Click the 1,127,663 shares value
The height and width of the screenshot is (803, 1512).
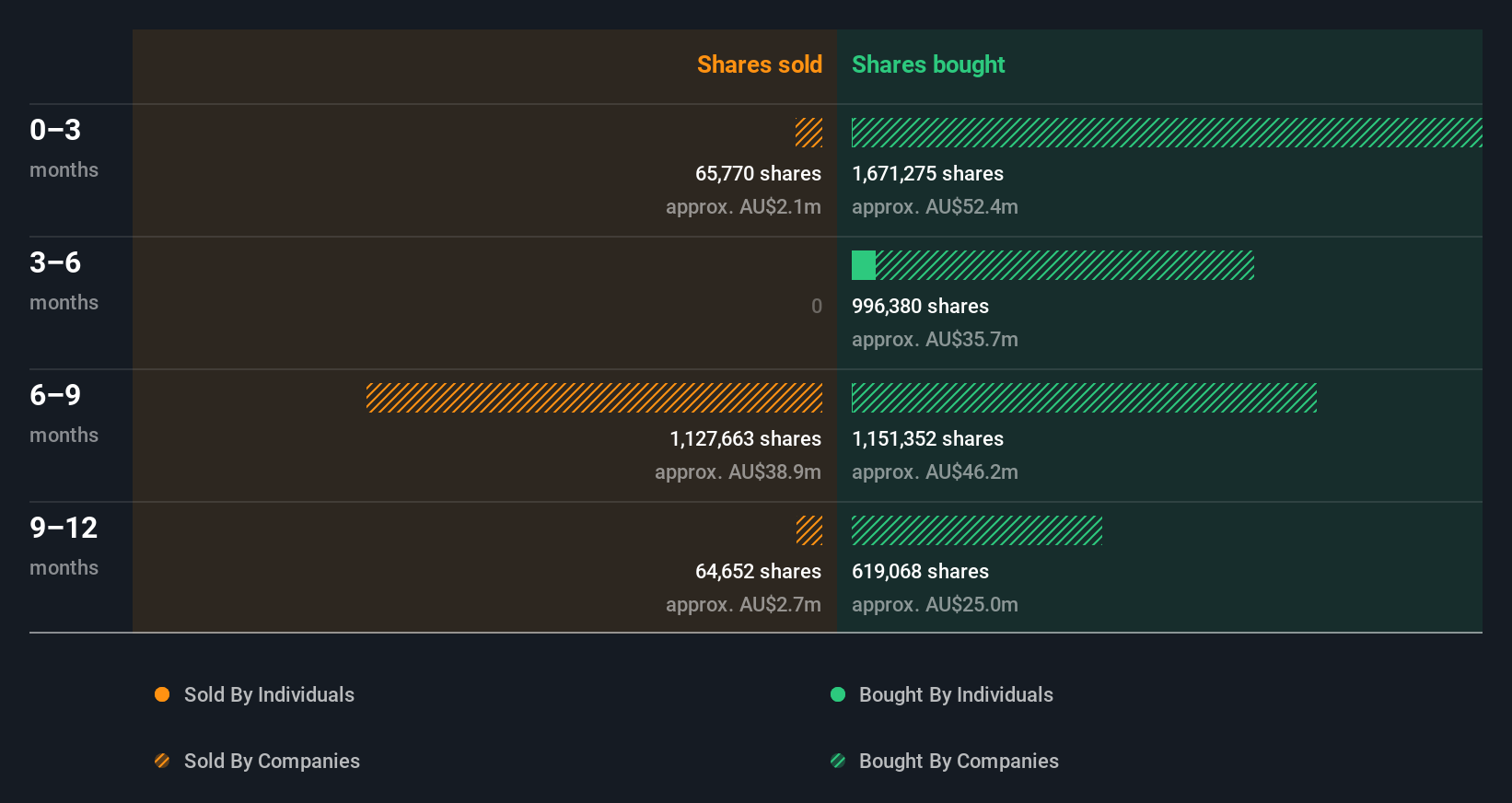pos(745,438)
